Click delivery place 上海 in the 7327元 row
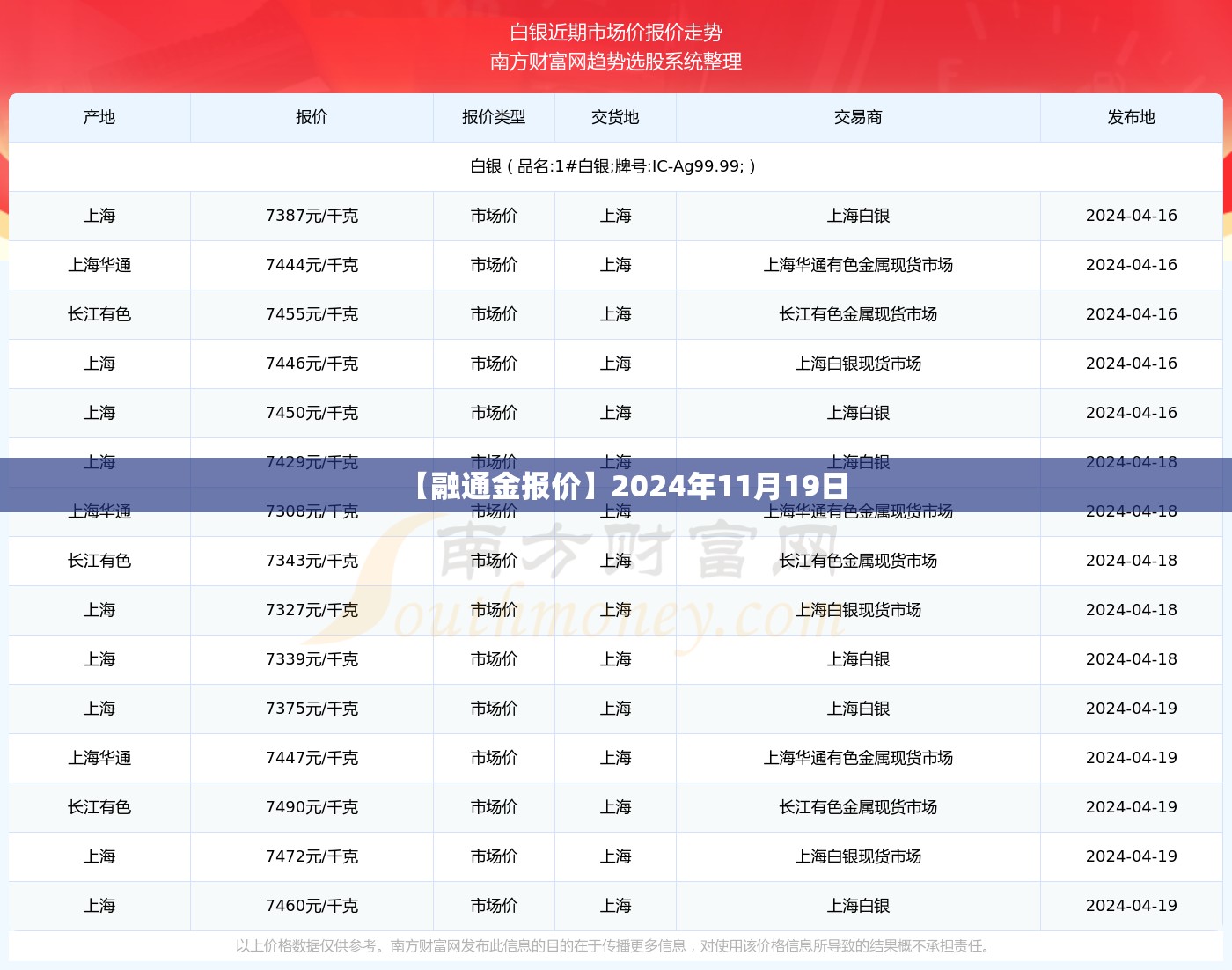 (x=615, y=610)
